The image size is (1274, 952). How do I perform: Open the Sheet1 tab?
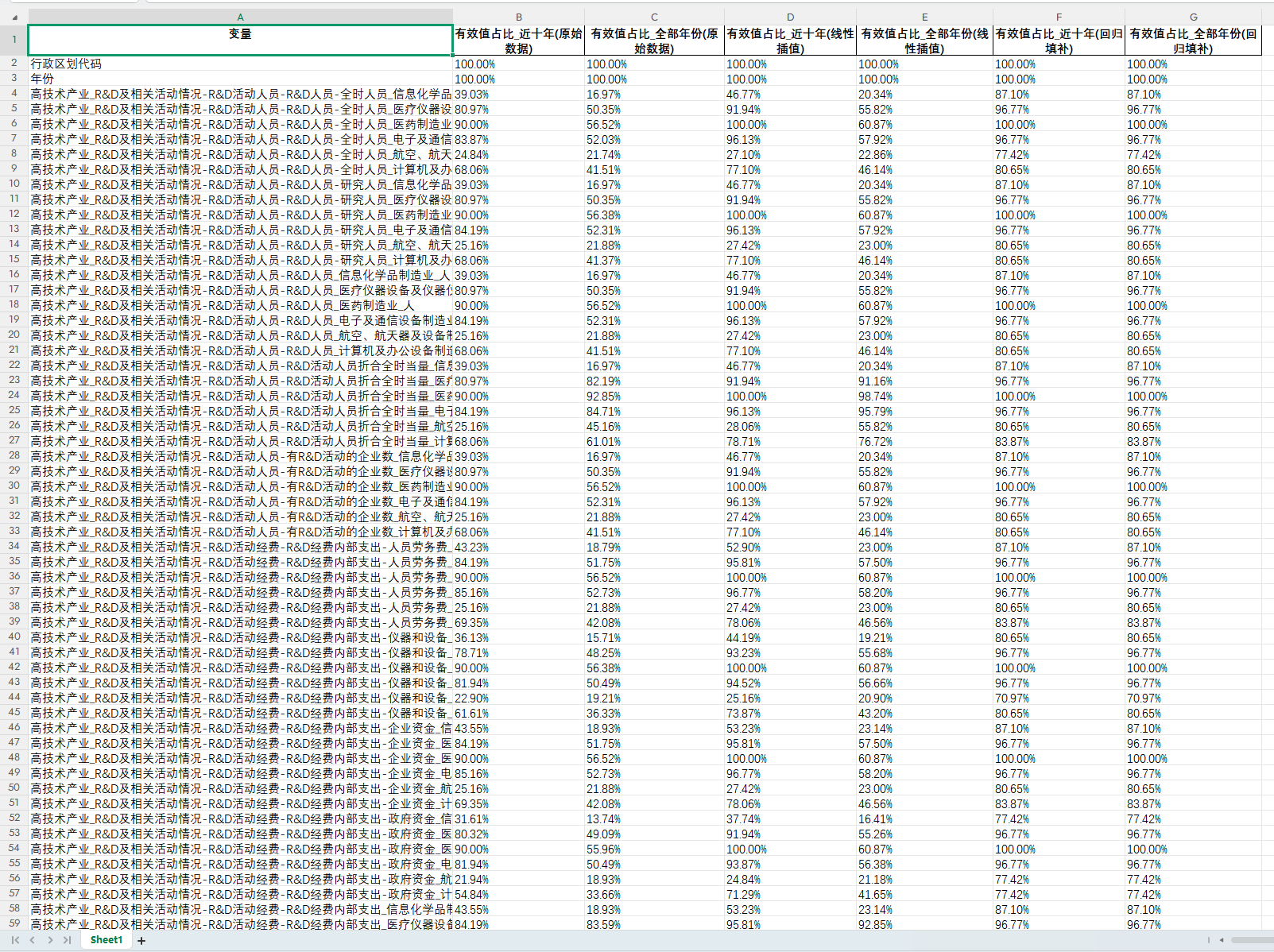click(x=106, y=940)
